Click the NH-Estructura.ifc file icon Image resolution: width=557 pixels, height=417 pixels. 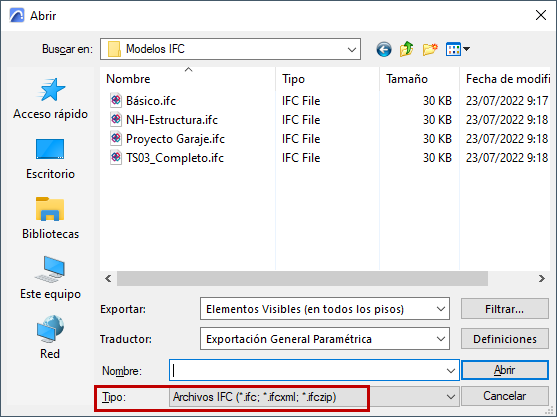click(115, 119)
